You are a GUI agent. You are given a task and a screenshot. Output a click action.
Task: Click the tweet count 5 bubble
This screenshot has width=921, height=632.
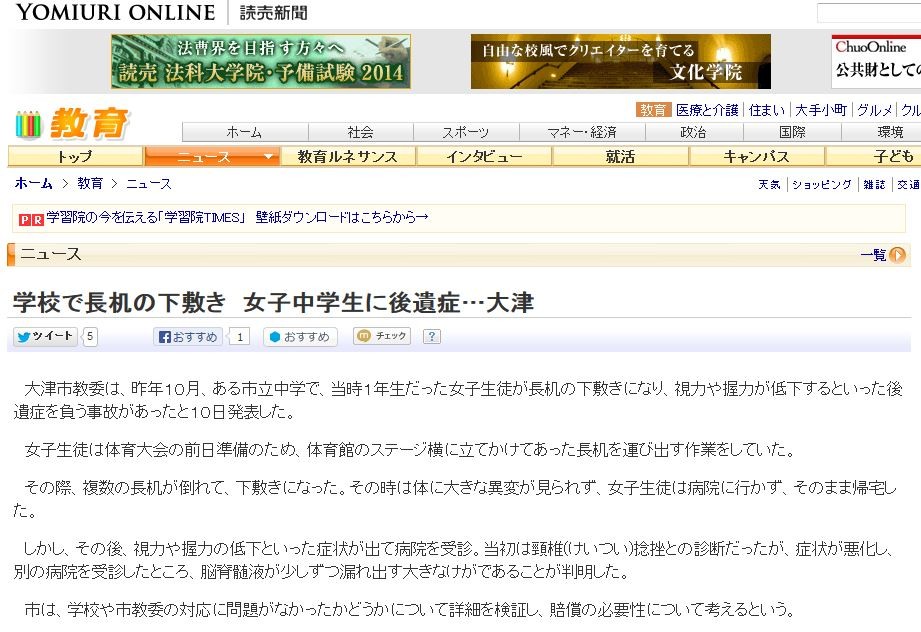pyautogui.click(x=89, y=337)
